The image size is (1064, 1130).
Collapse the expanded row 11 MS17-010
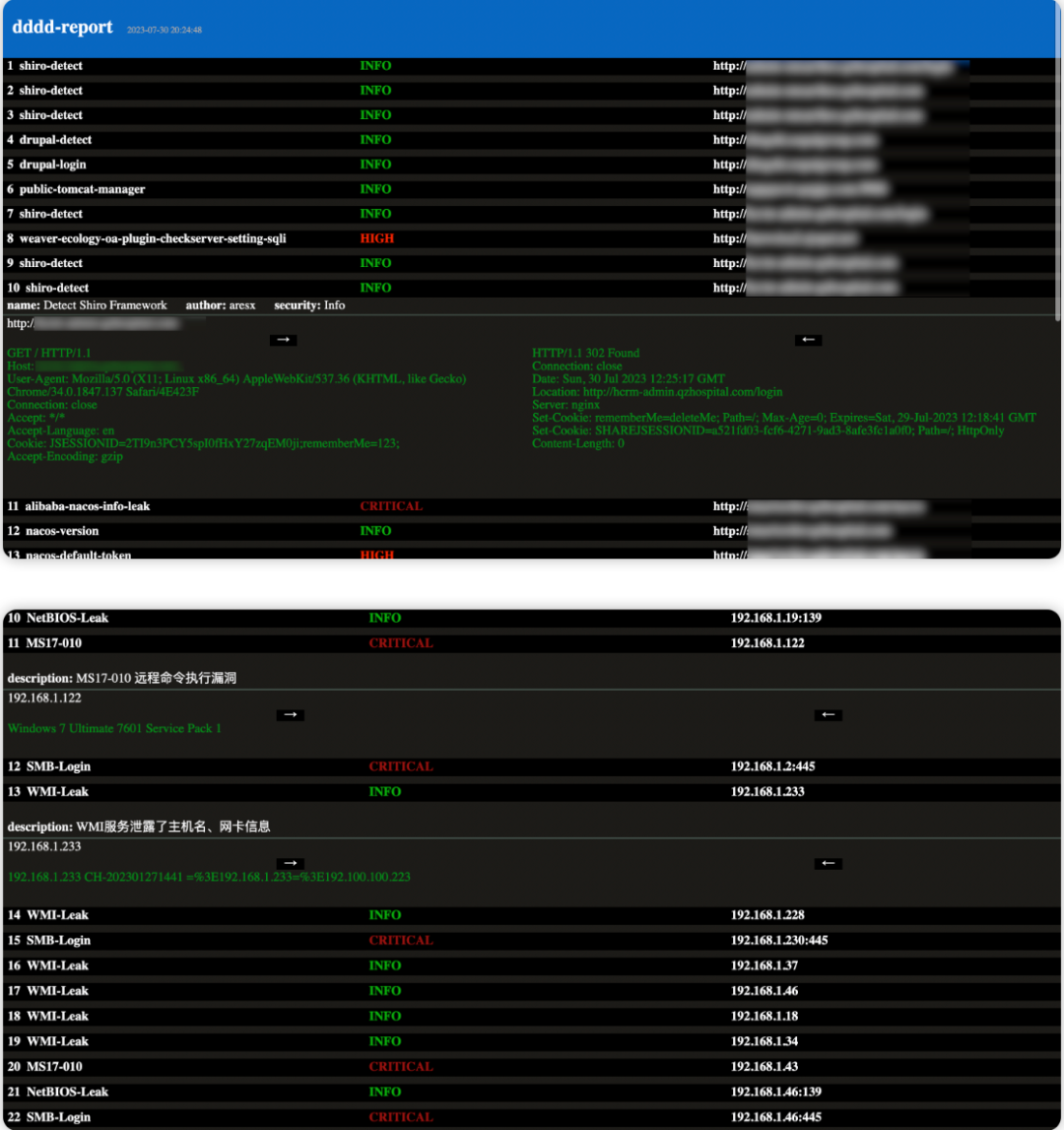click(532, 643)
